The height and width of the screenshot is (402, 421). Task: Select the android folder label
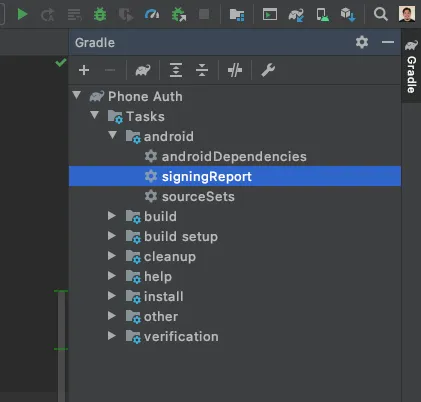pos(169,137)
